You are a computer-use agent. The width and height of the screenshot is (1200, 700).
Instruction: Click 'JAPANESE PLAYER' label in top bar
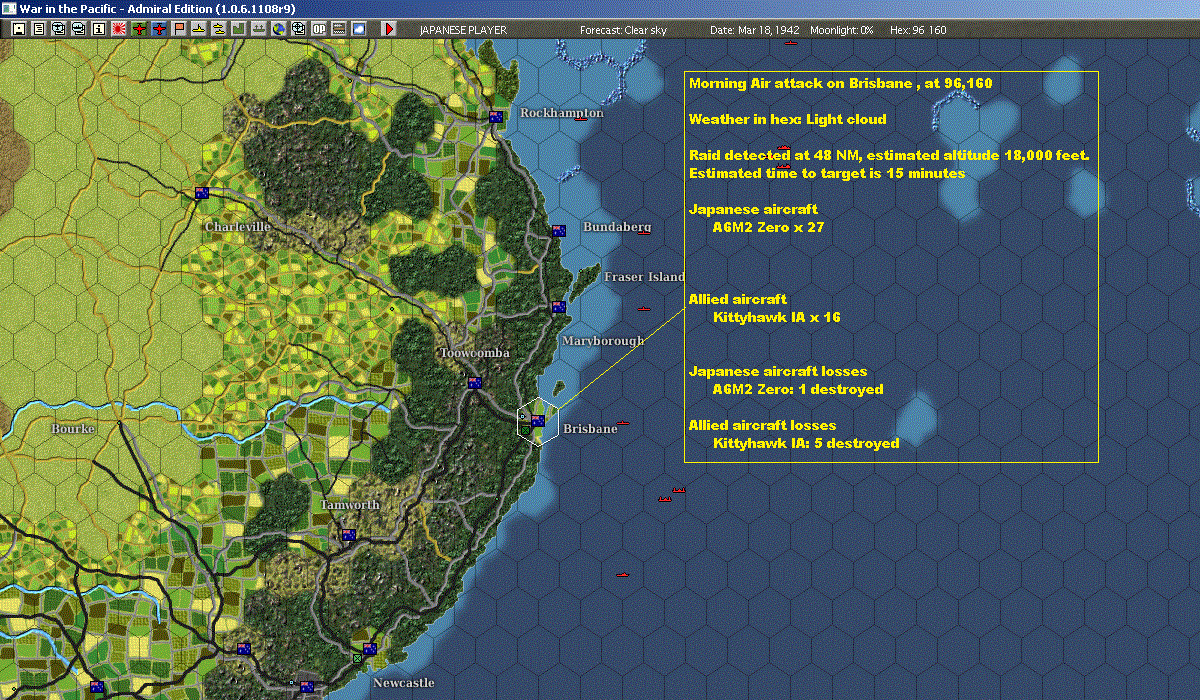coord(463,30)
